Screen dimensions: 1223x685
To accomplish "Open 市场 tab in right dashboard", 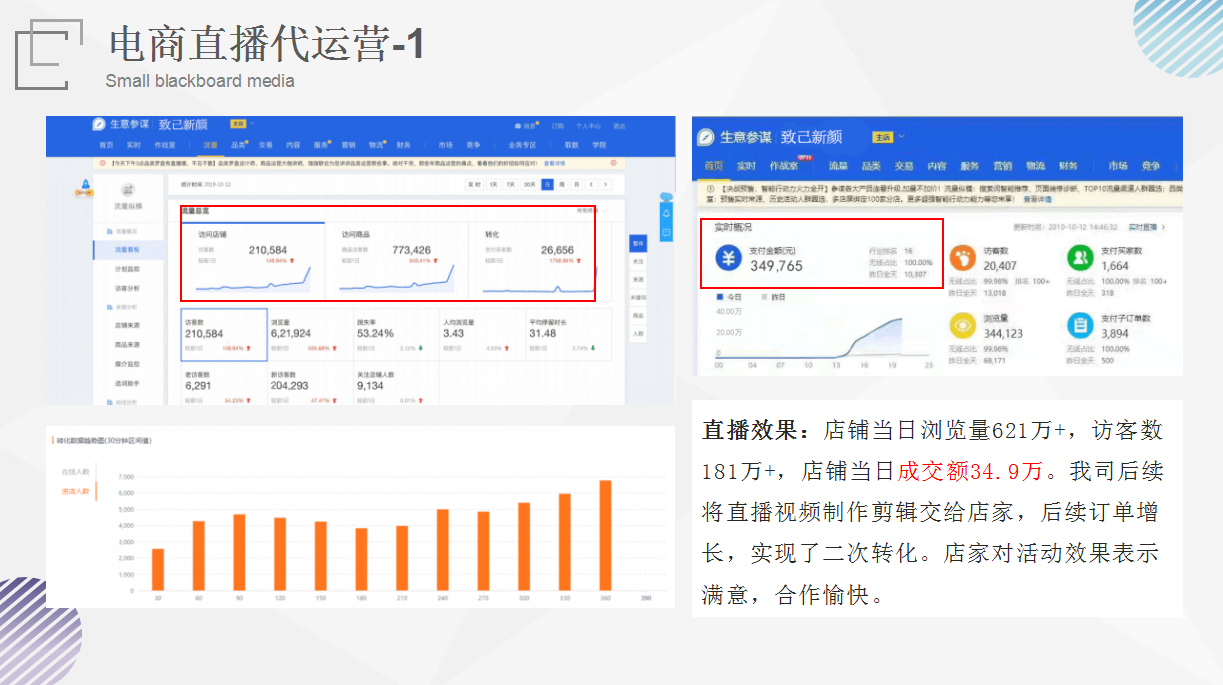I will pos(1118,166).
